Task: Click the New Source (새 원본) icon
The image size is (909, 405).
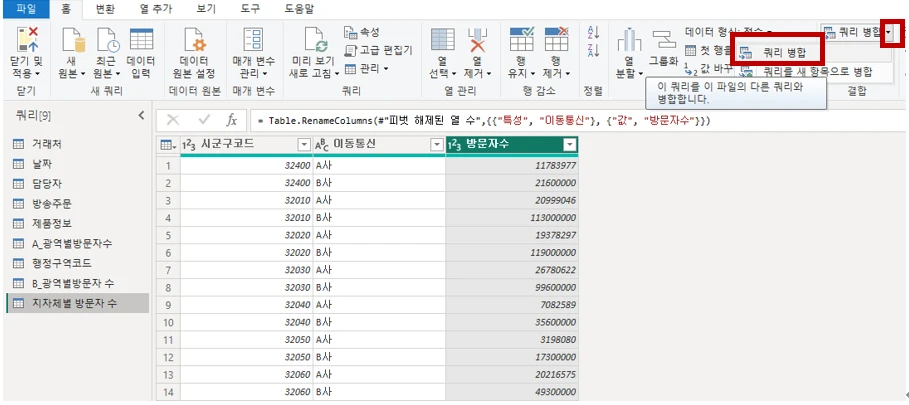Action: click(72, 40)
